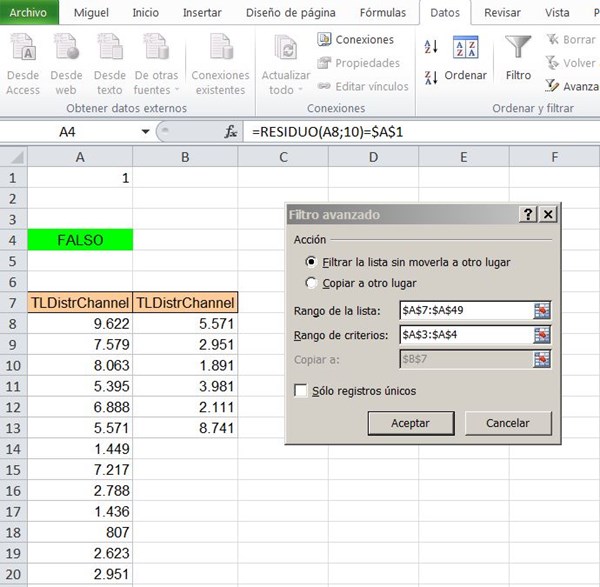Image resolution: width=600 pixels, height=587 pixels.
Task: Select cell with value 2.111
Action: (185, 407)
